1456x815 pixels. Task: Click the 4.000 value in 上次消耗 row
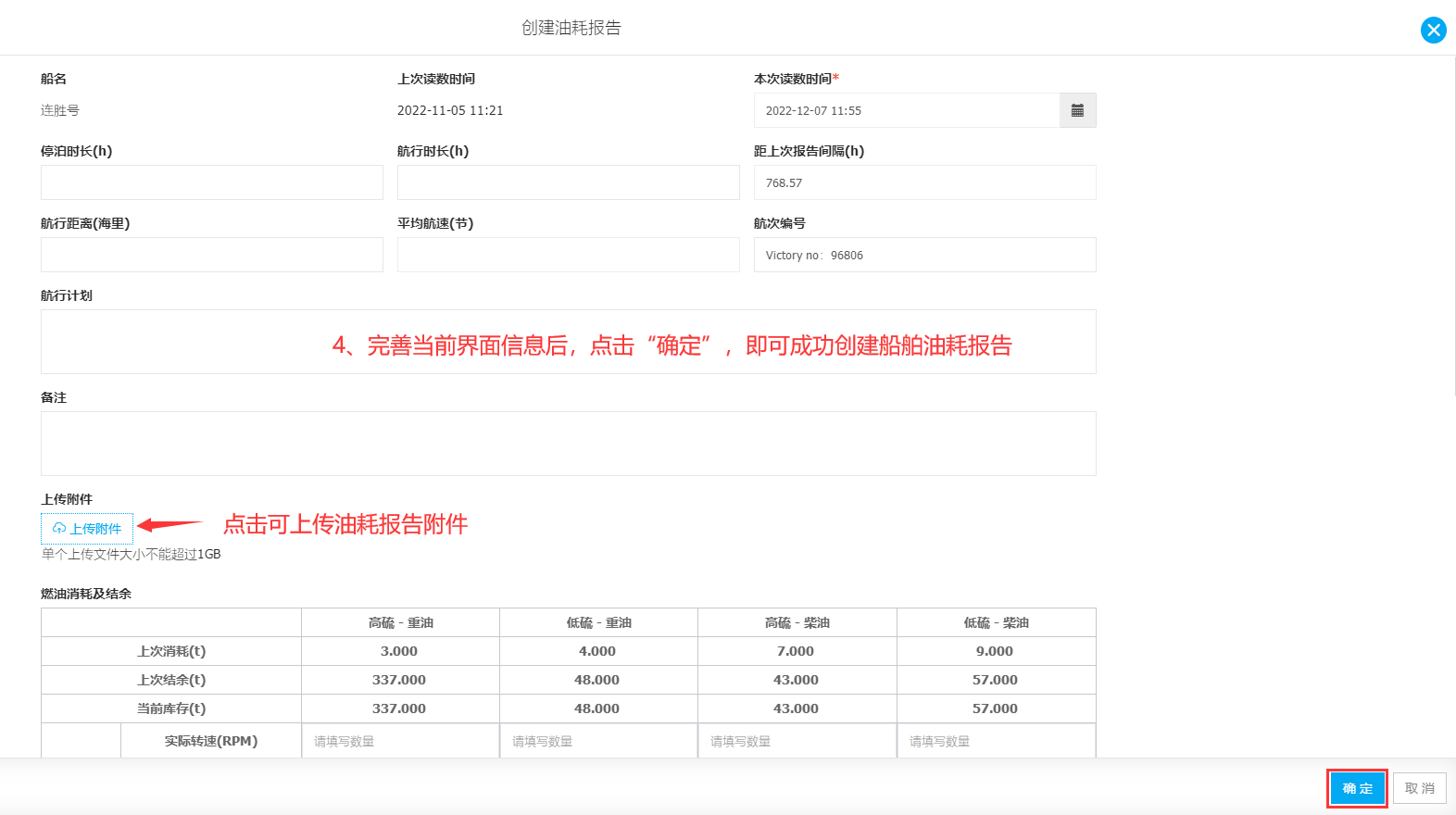tap(597, 651)
